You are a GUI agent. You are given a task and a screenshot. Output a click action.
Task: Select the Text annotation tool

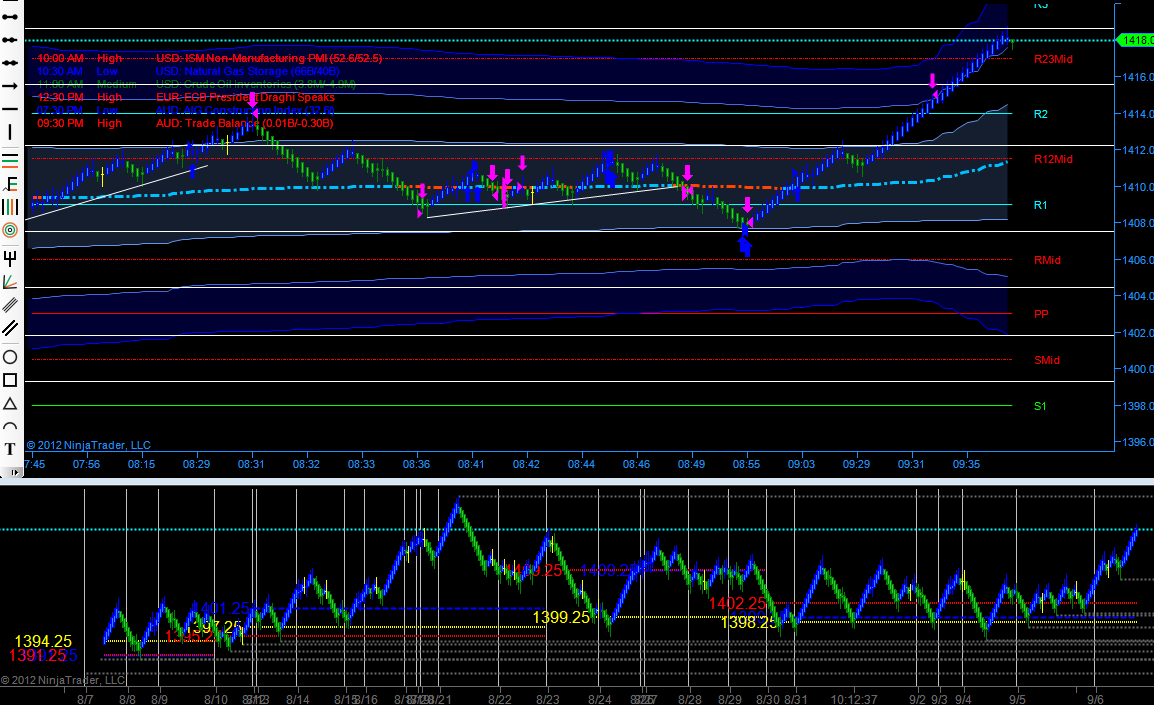10,449
